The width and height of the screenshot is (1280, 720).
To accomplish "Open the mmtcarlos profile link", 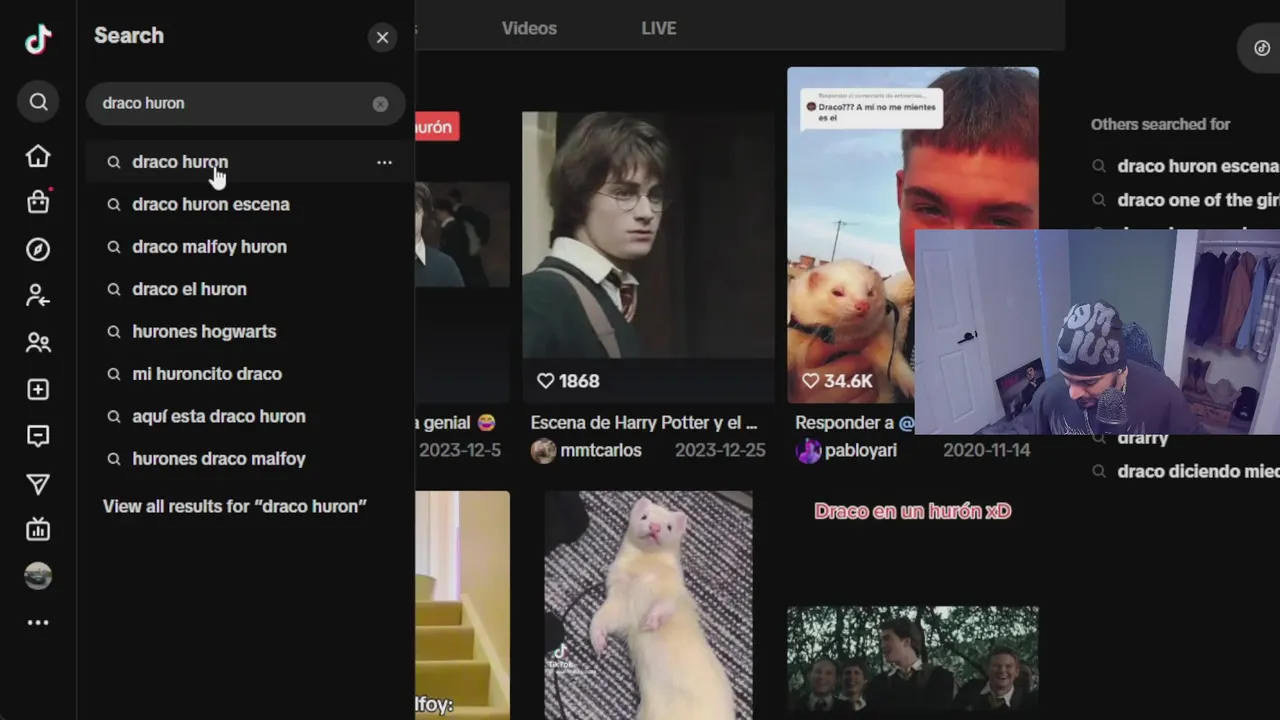I will point(601,451).
